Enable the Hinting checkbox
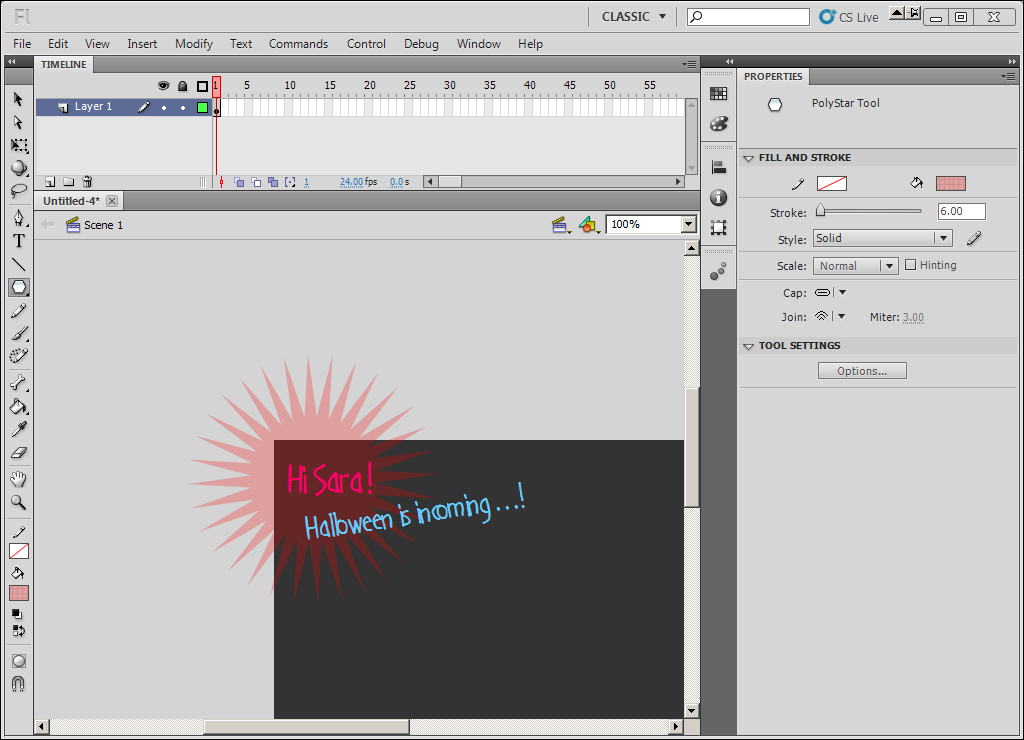This screenshot has height=740, width=1024. point(910,265)
